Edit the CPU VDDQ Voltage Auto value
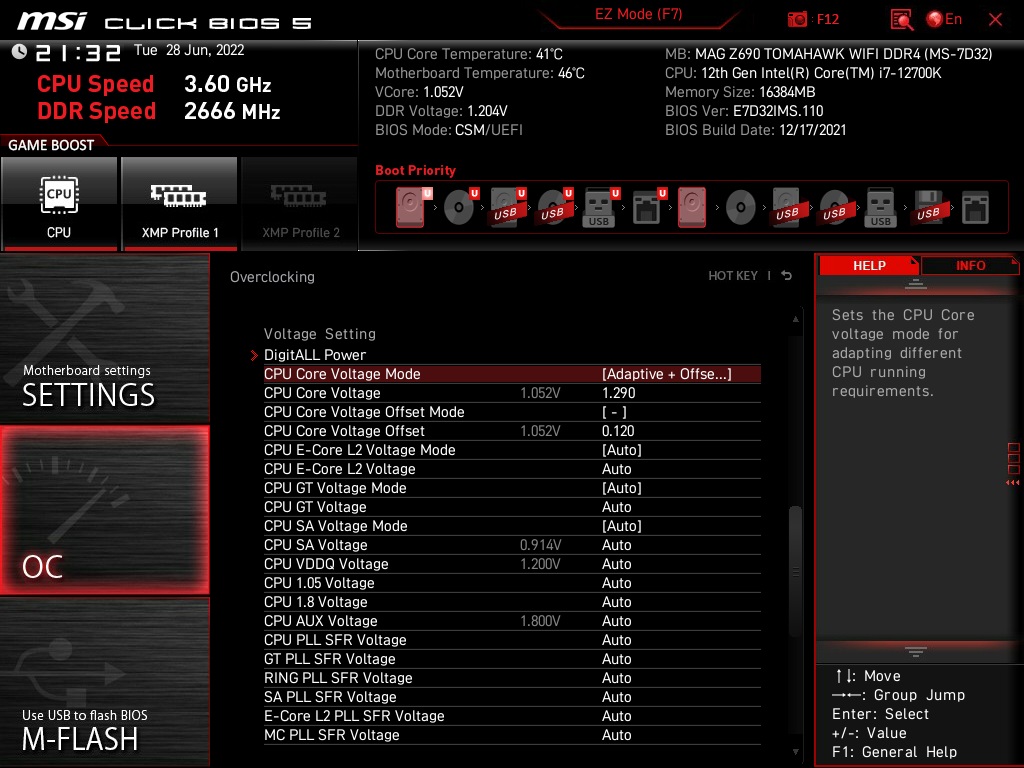 click(616, 564)
